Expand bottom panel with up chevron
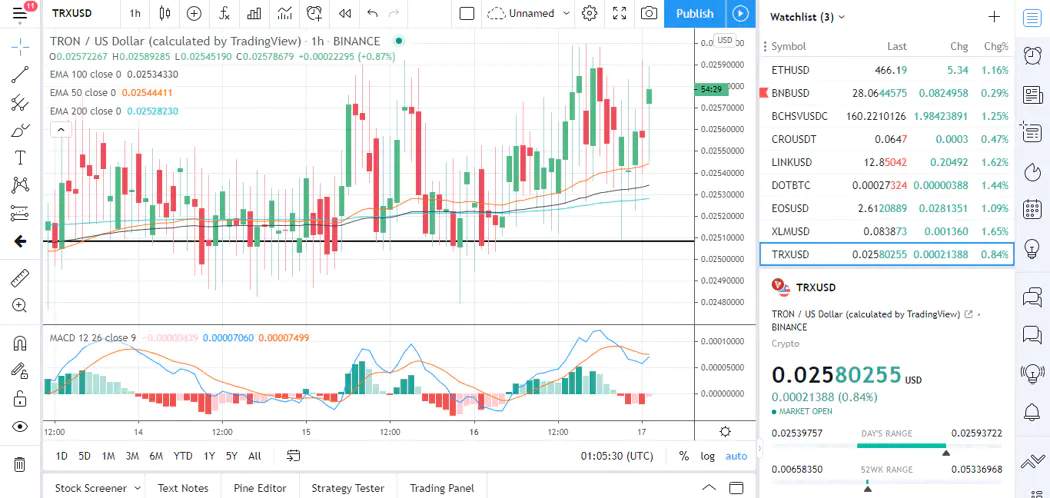The height and width of the screenshot is (498, 1050). (708, 487)
